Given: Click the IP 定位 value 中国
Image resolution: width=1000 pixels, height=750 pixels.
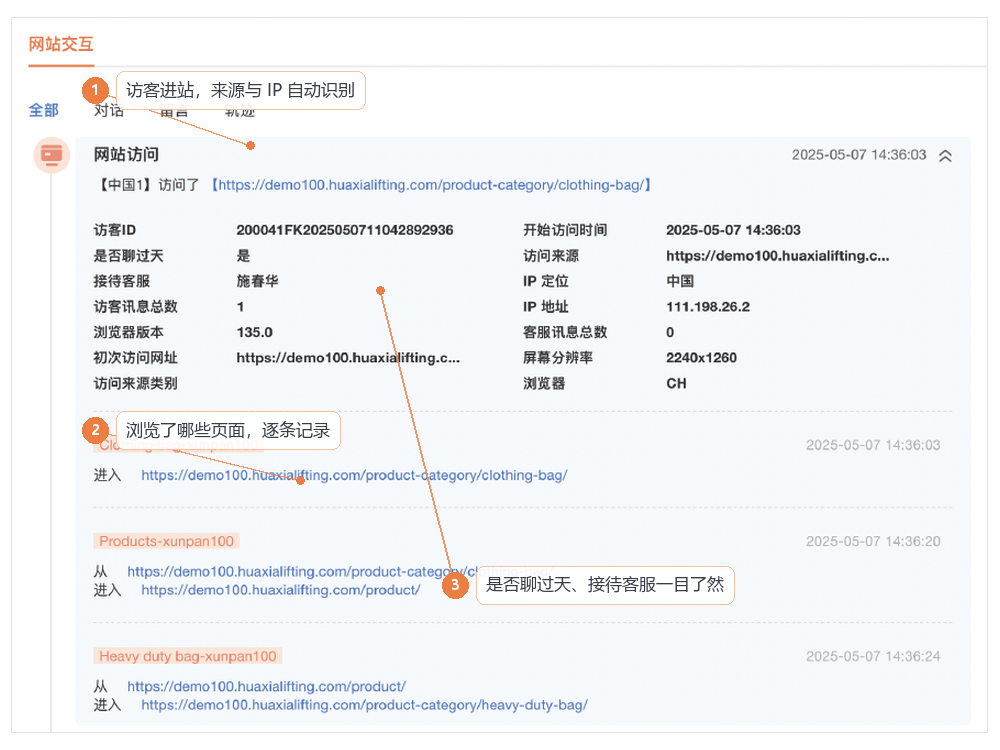Looking at the screenshot, I should tap(680, 281).
